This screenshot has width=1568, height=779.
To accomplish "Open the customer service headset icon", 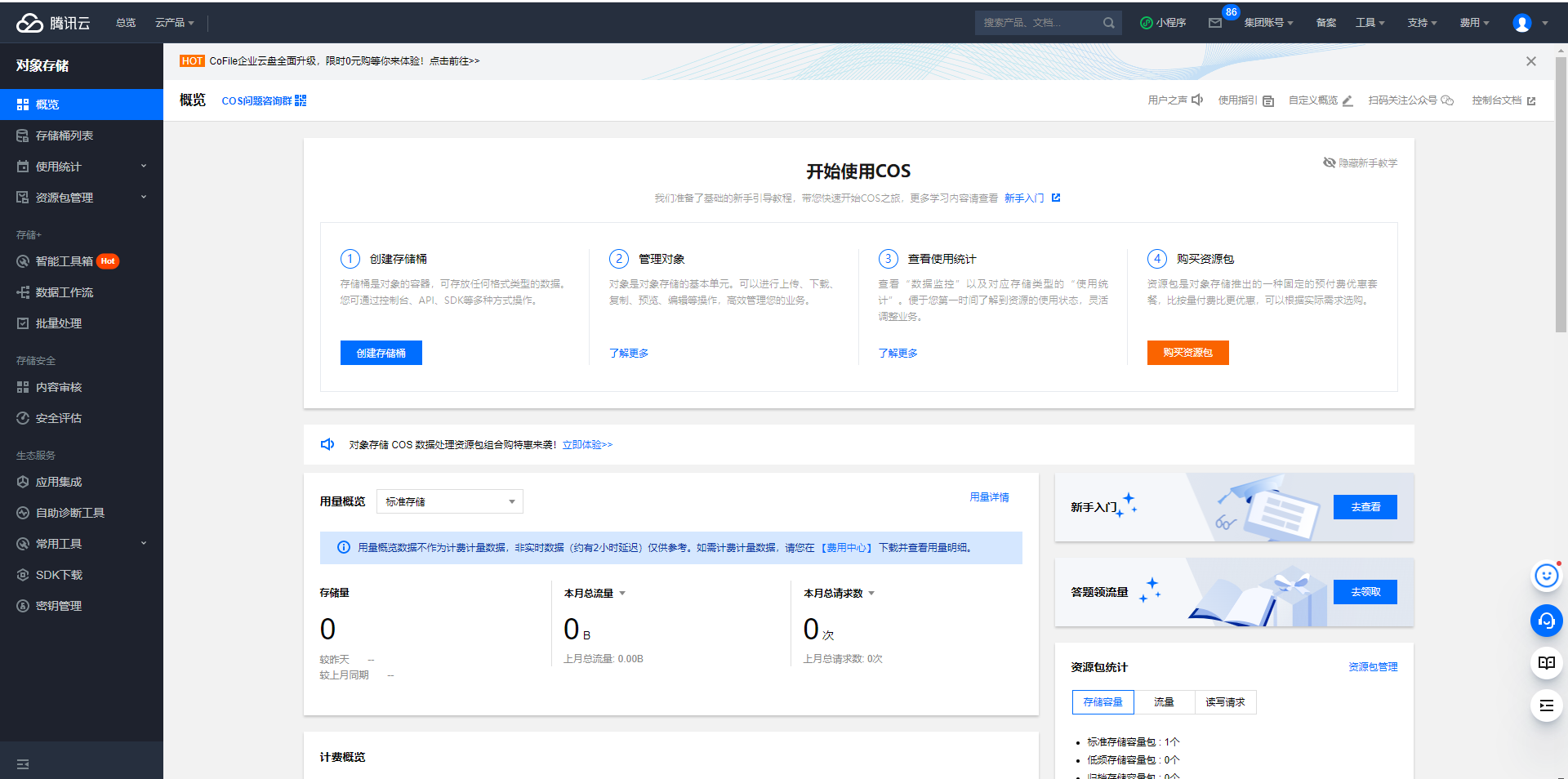I will pyautogui.click(x=1546, y=621).
